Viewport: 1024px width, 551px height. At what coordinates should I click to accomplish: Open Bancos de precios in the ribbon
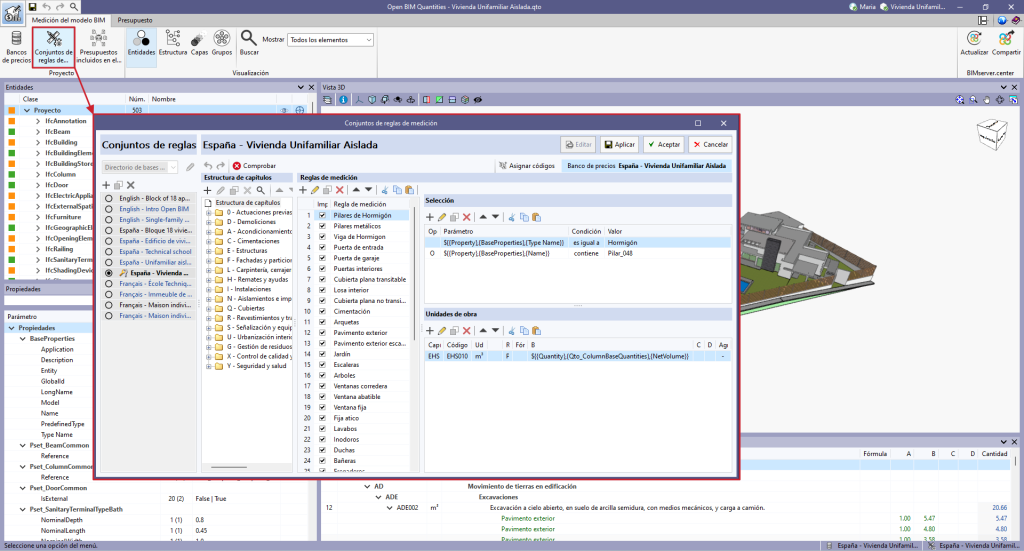pos(17,44)
